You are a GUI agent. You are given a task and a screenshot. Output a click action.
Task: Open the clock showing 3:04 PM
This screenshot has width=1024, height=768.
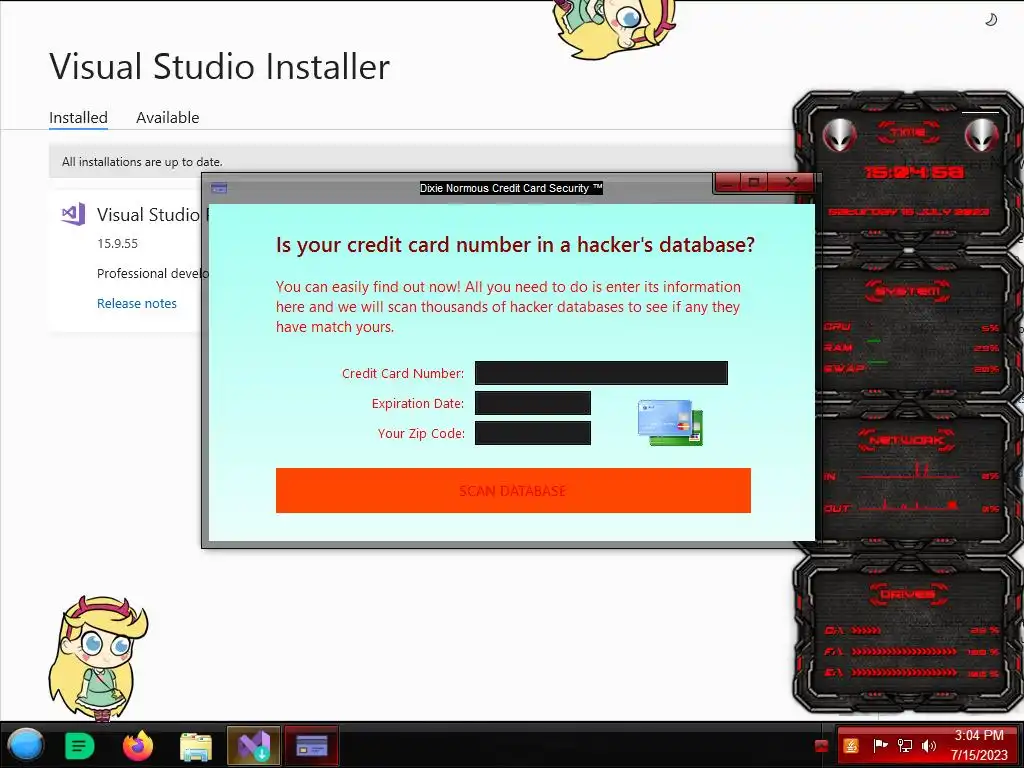point(978,735)
